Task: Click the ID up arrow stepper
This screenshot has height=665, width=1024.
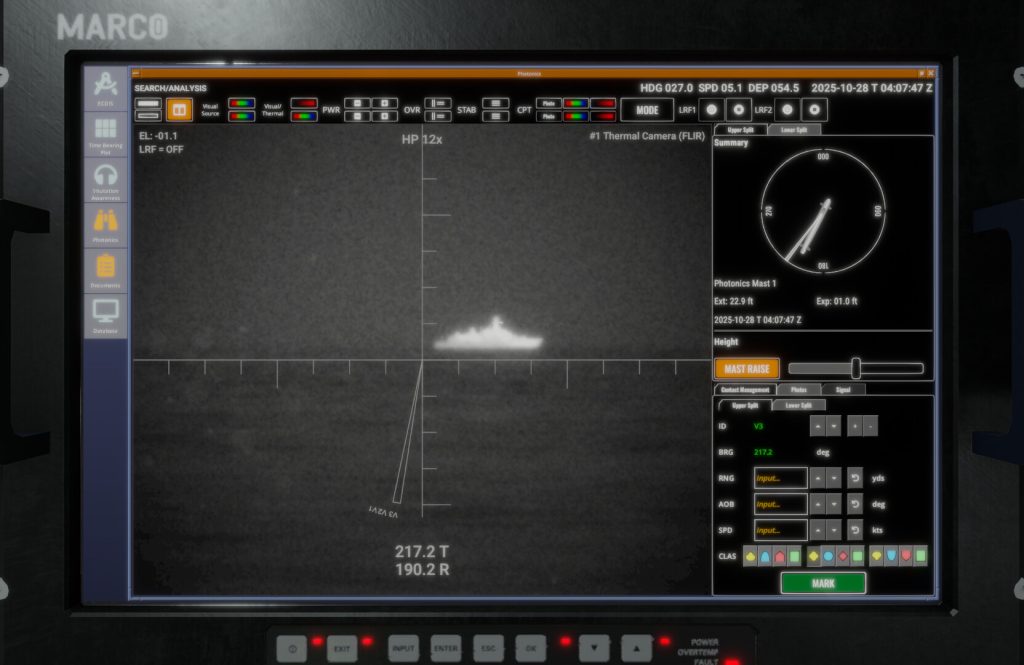Action: [x=817, y=426]
